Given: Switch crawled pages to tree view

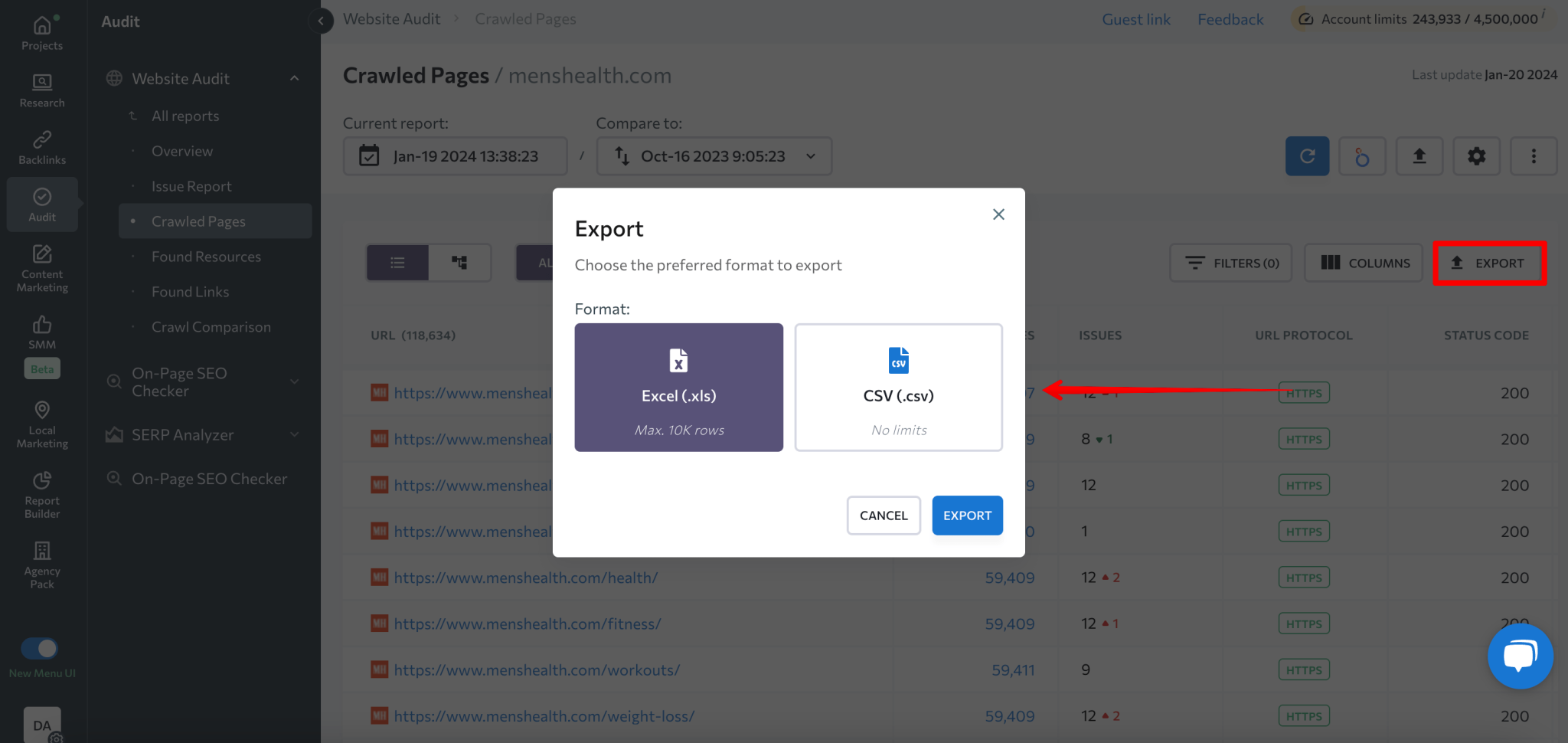Looking at the screenshot, I should (459, 262).
